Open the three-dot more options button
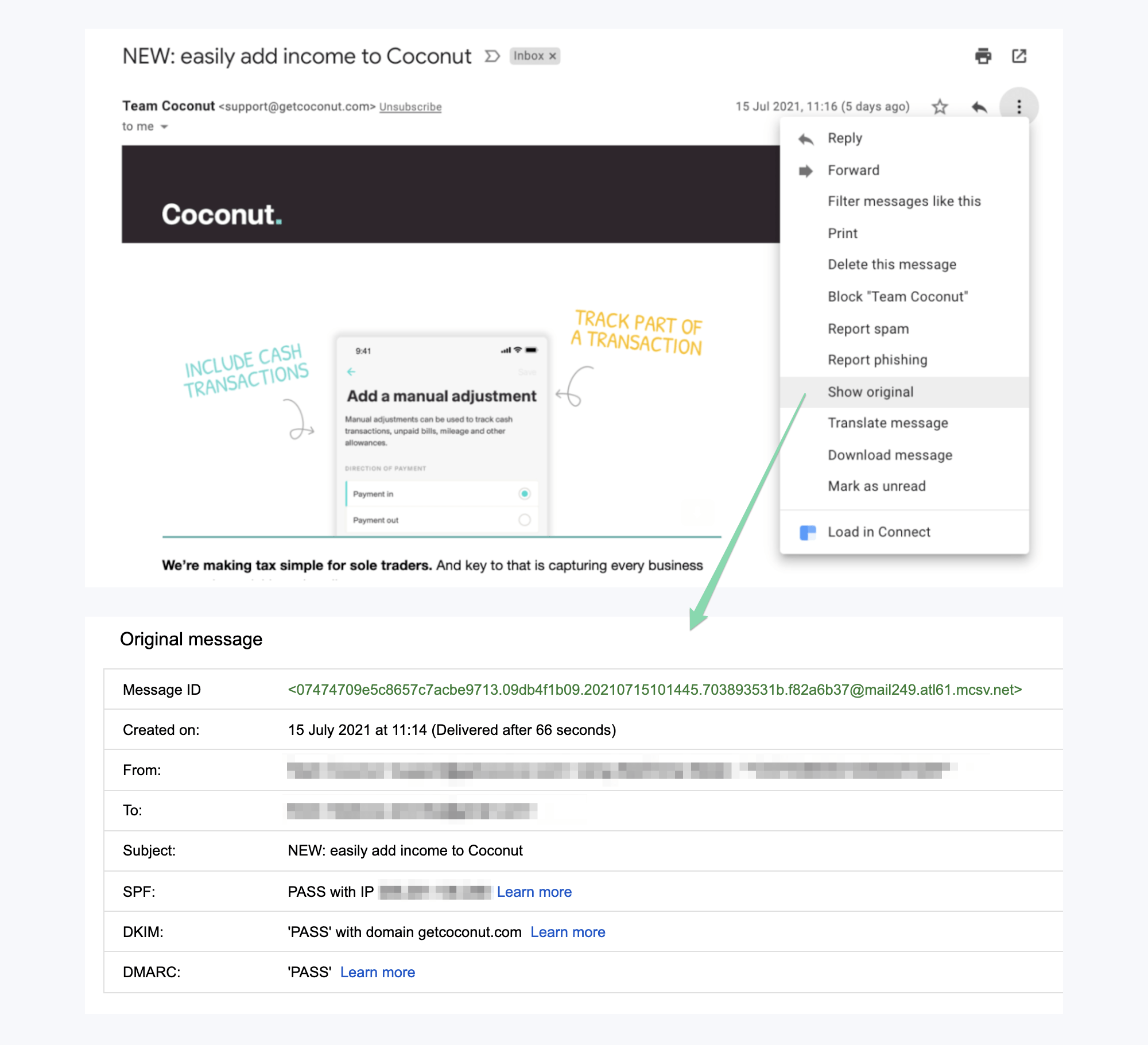 coord(1019,106)
